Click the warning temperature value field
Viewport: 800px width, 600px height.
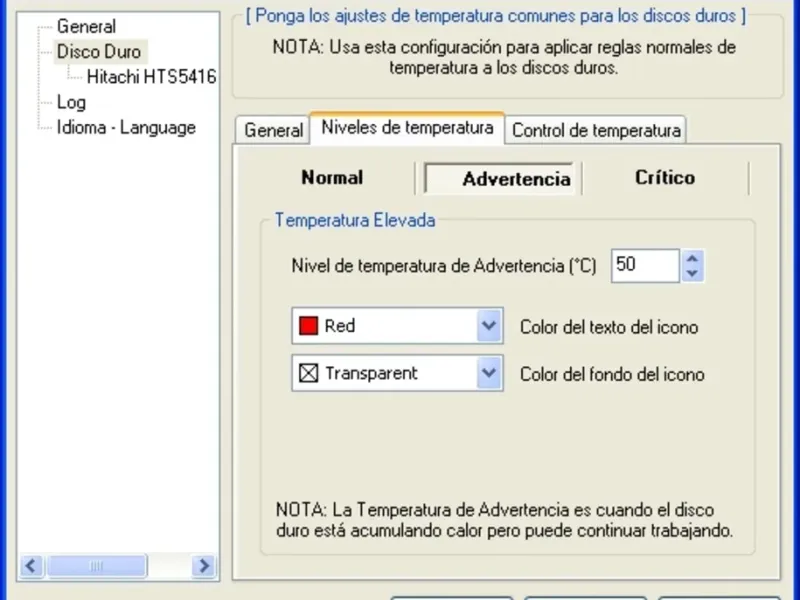pos(644,265)
